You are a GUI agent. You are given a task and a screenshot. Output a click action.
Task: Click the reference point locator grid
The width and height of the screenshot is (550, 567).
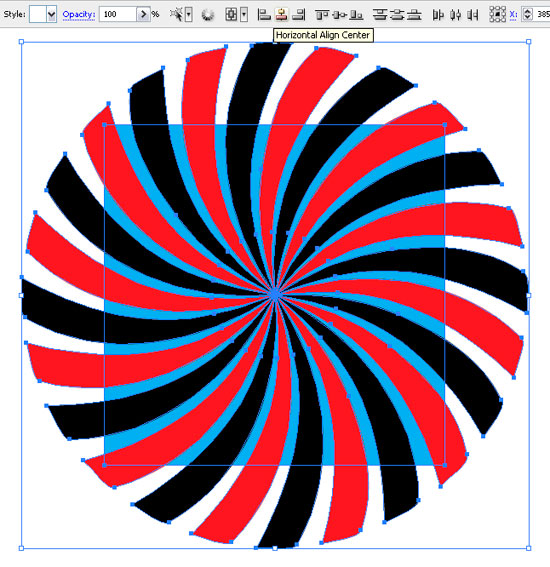[498, 14]
